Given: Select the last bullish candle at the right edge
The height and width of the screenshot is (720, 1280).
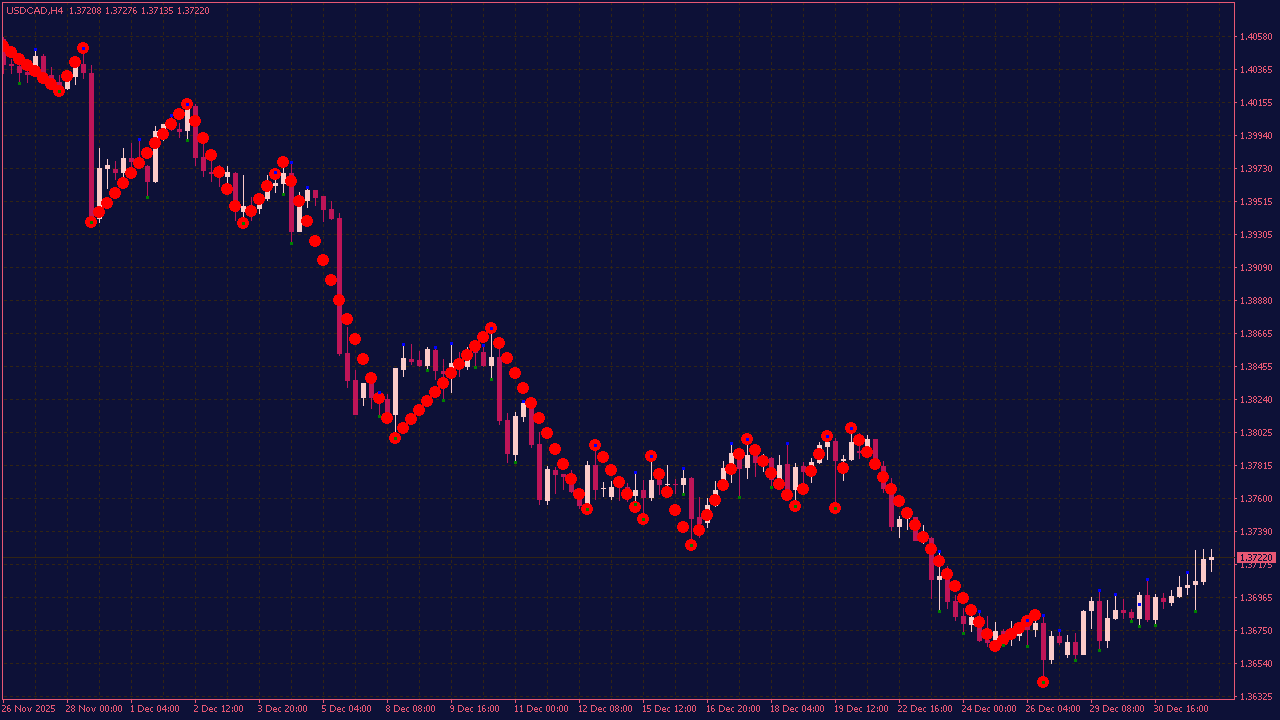Looking at the screenshot, I should coord(1210,558).
